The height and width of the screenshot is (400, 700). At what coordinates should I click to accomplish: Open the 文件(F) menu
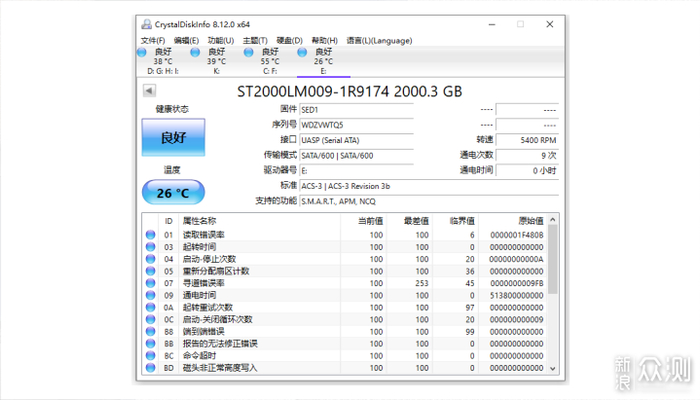(x=153, y=40)
